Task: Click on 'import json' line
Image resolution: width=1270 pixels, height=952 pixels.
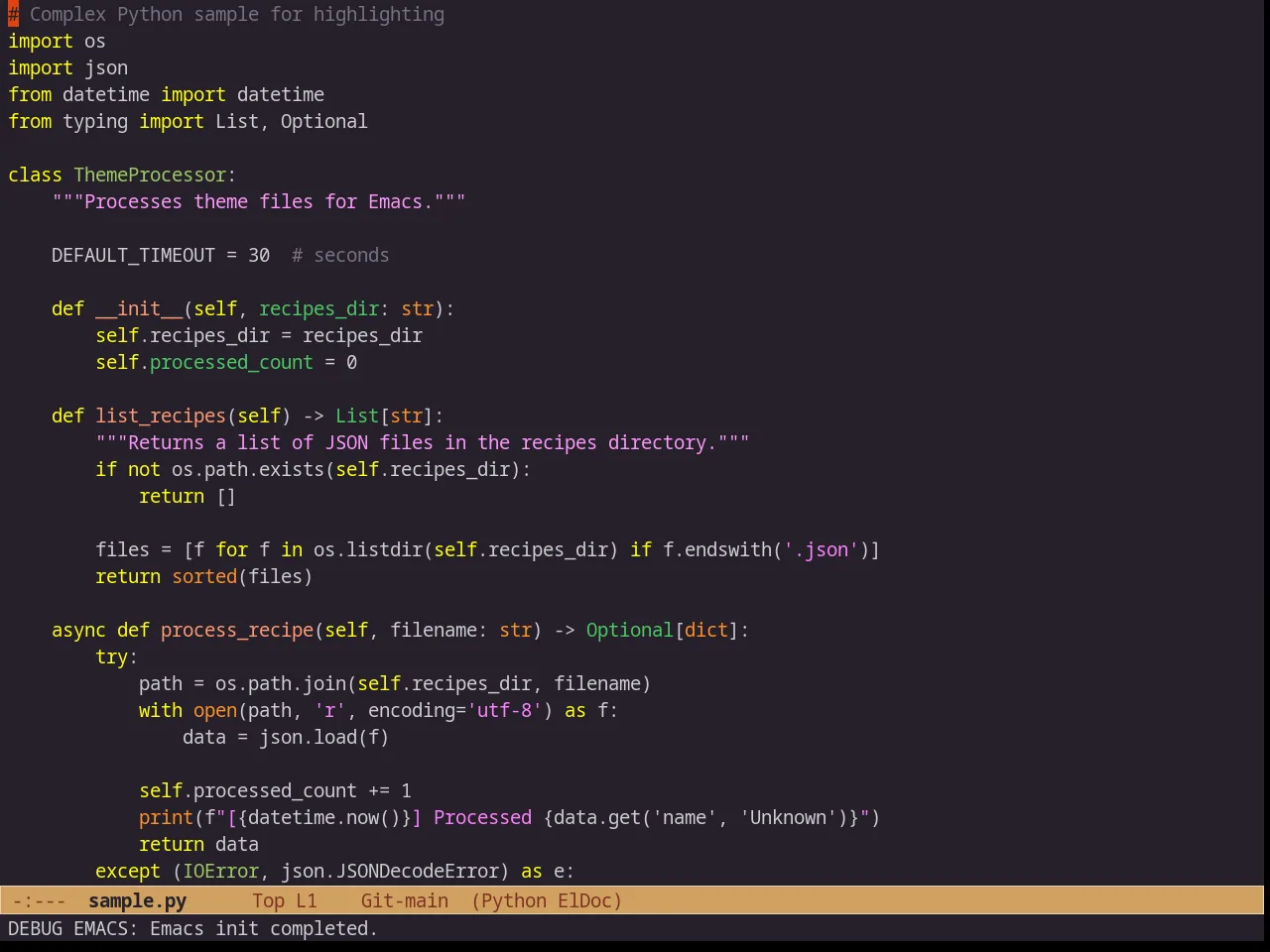Action: [x=67, y=67]
